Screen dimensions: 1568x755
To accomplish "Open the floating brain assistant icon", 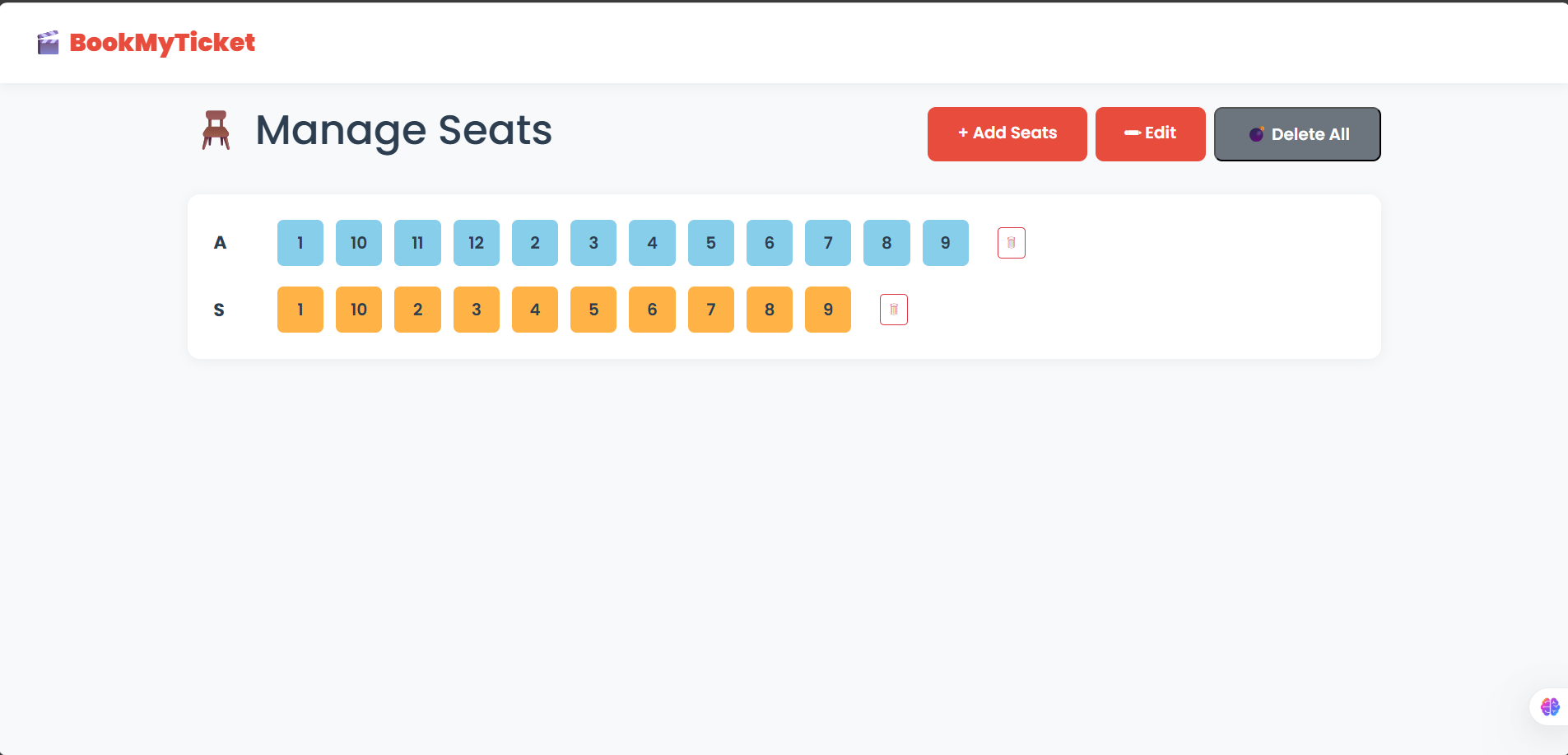I will (x=1549, y=706).
